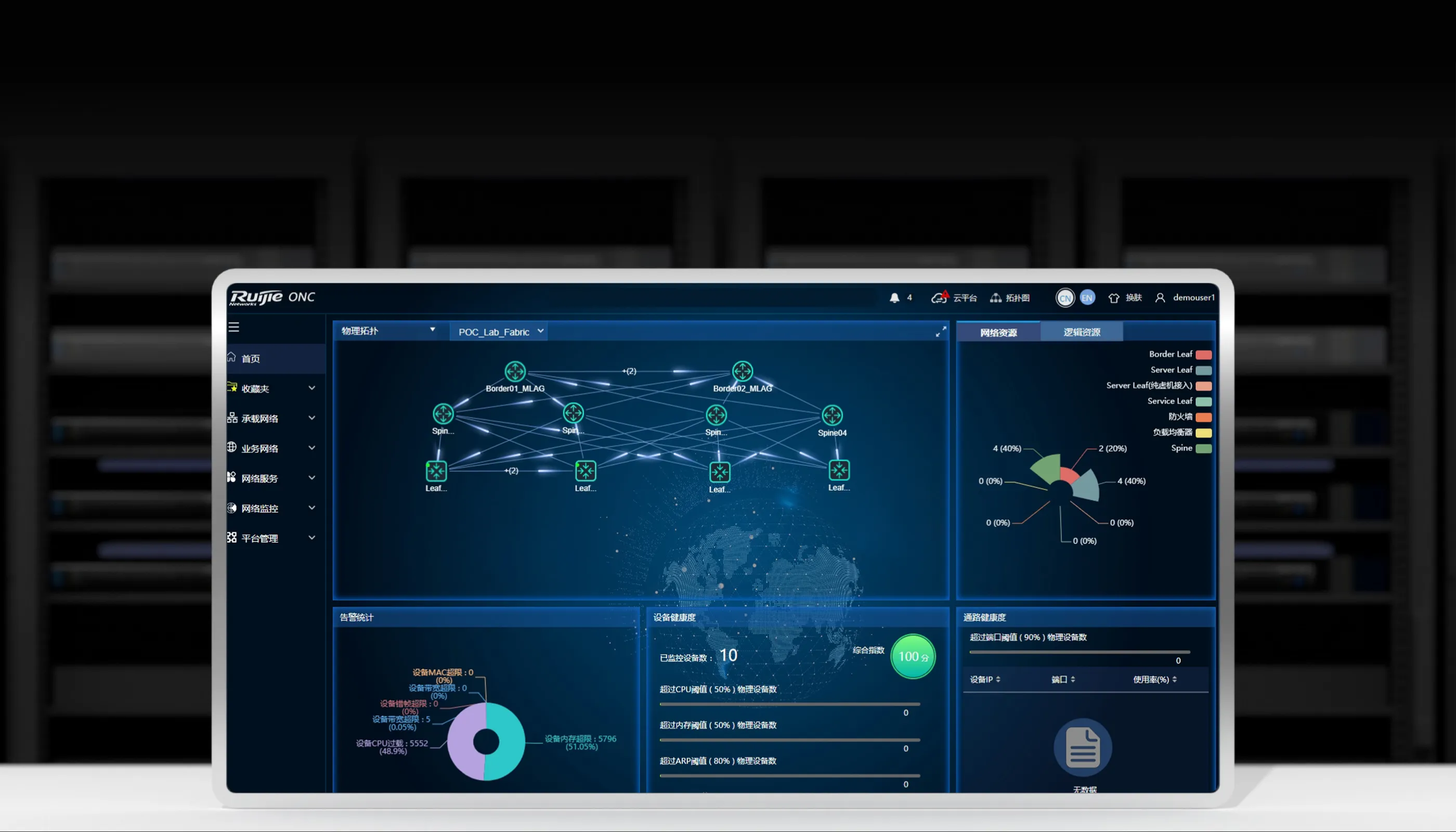
Task: Open the alarm bell notifications
Action: pyautogui.click(x=894, y=298)
